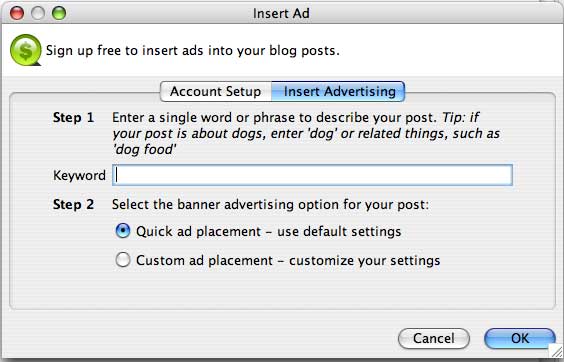The height and width of the screenshot is (362, 564).
Task: Click the Keyword field label
Action: tap(79, 175)
